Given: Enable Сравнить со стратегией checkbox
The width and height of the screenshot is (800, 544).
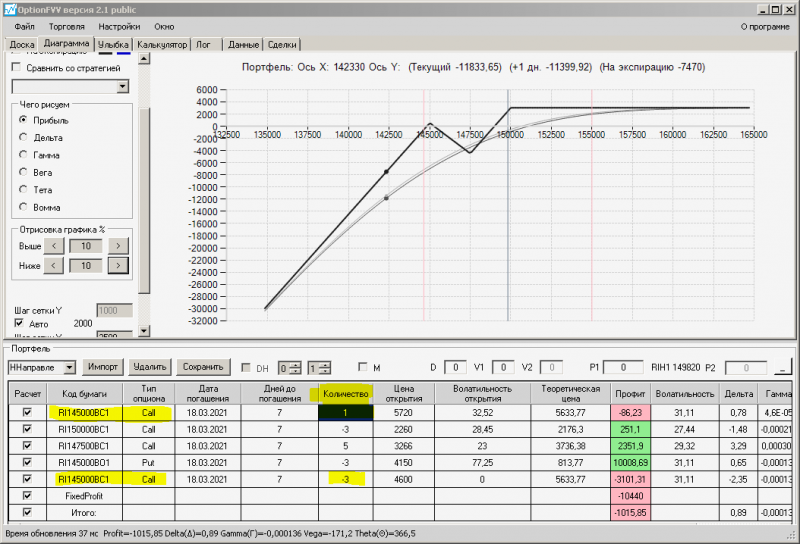Looking at the screenshot, I should pos(16,67).
